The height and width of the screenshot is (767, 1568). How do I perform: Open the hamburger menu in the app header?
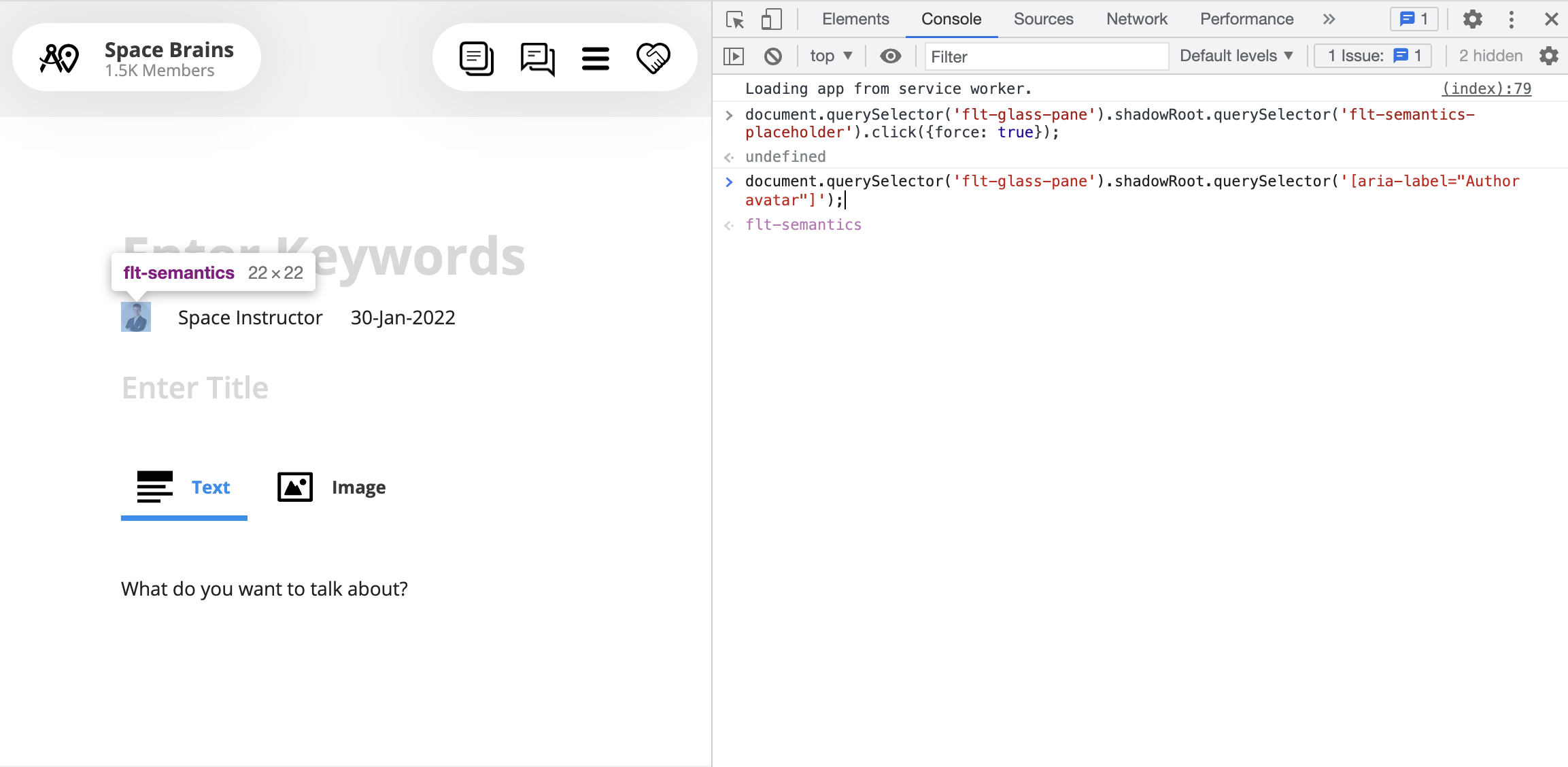596,57
